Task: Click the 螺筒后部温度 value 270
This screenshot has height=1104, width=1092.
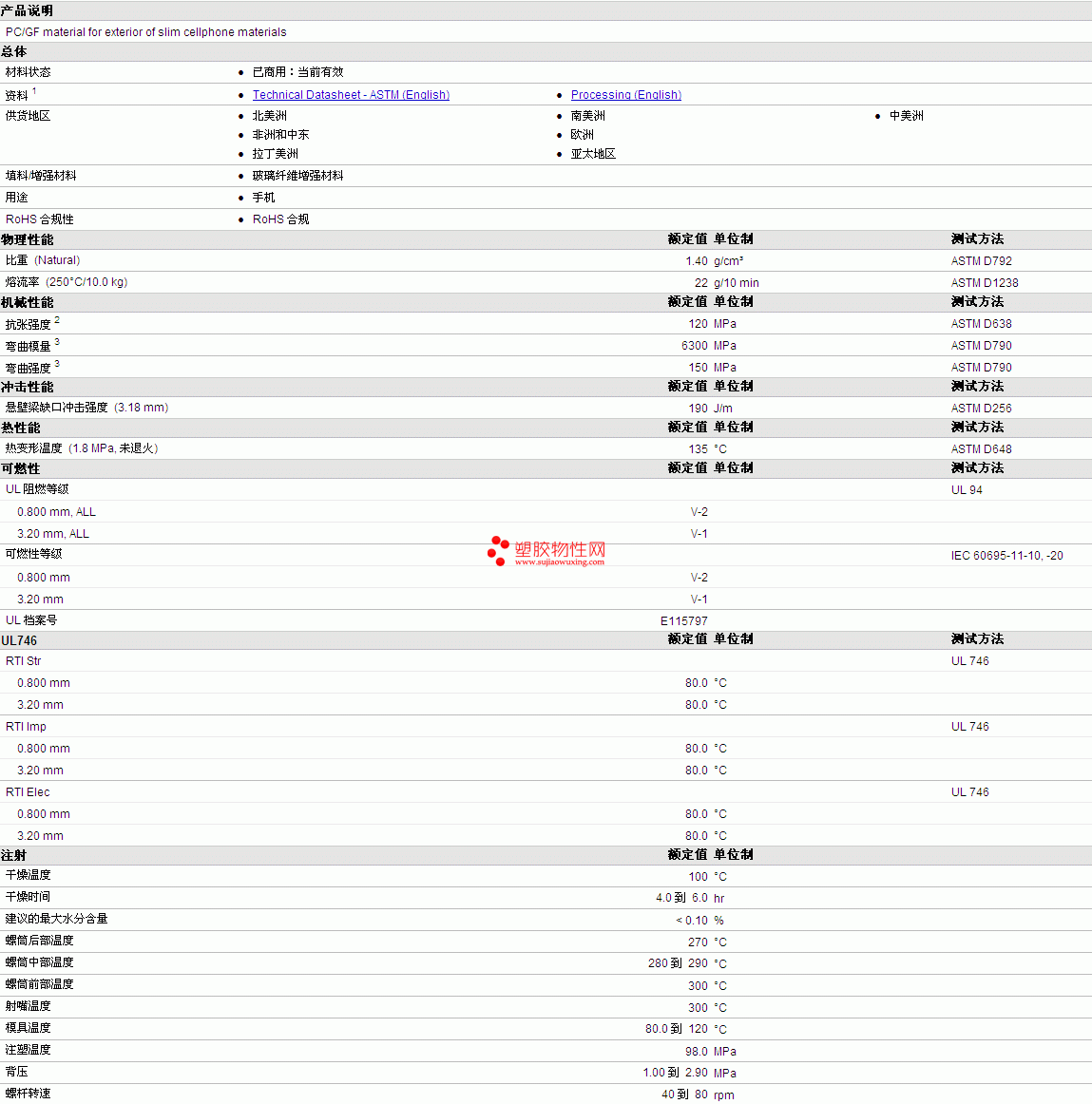Action: click(699, 942)
